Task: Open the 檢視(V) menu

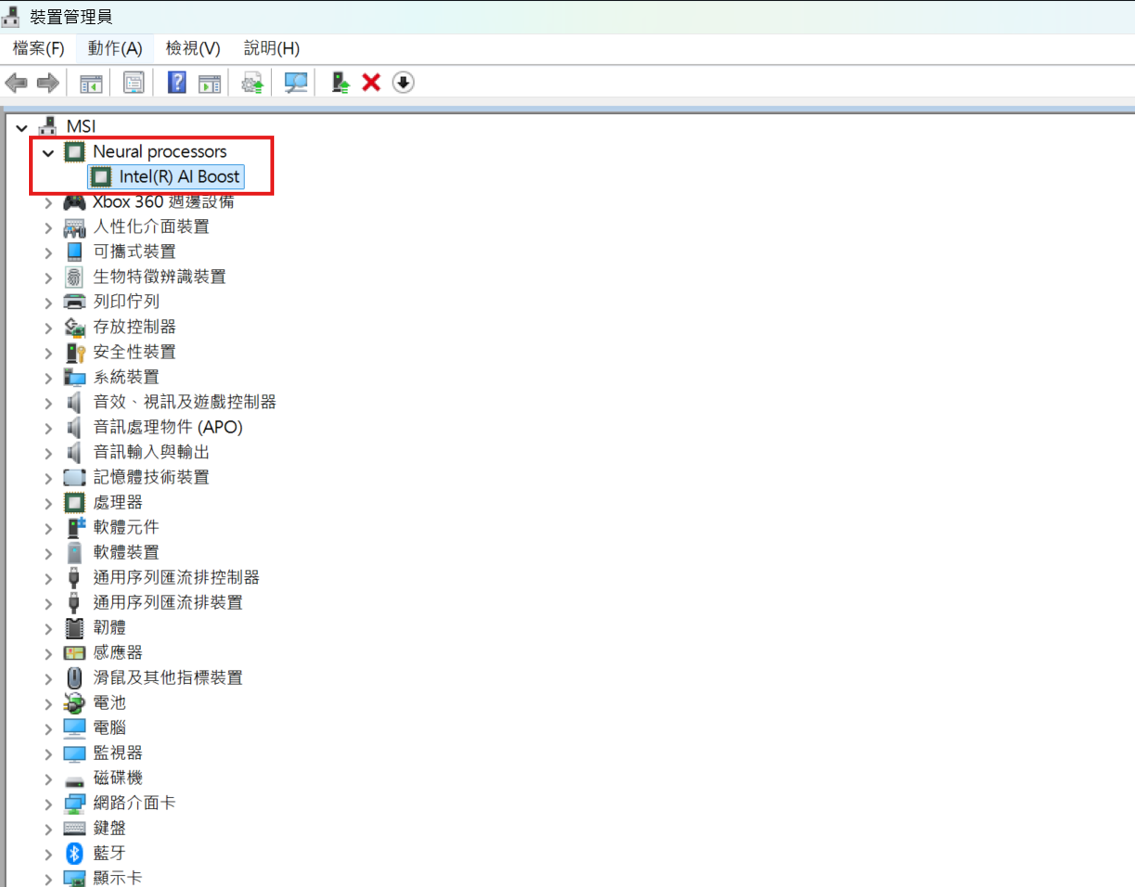Action: coord(192,48)
